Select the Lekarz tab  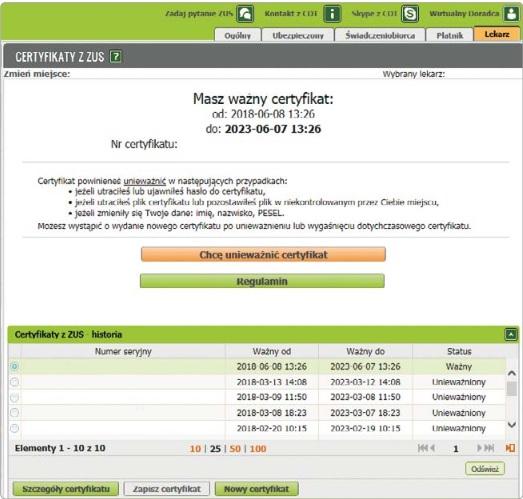(x=497, y=34)
